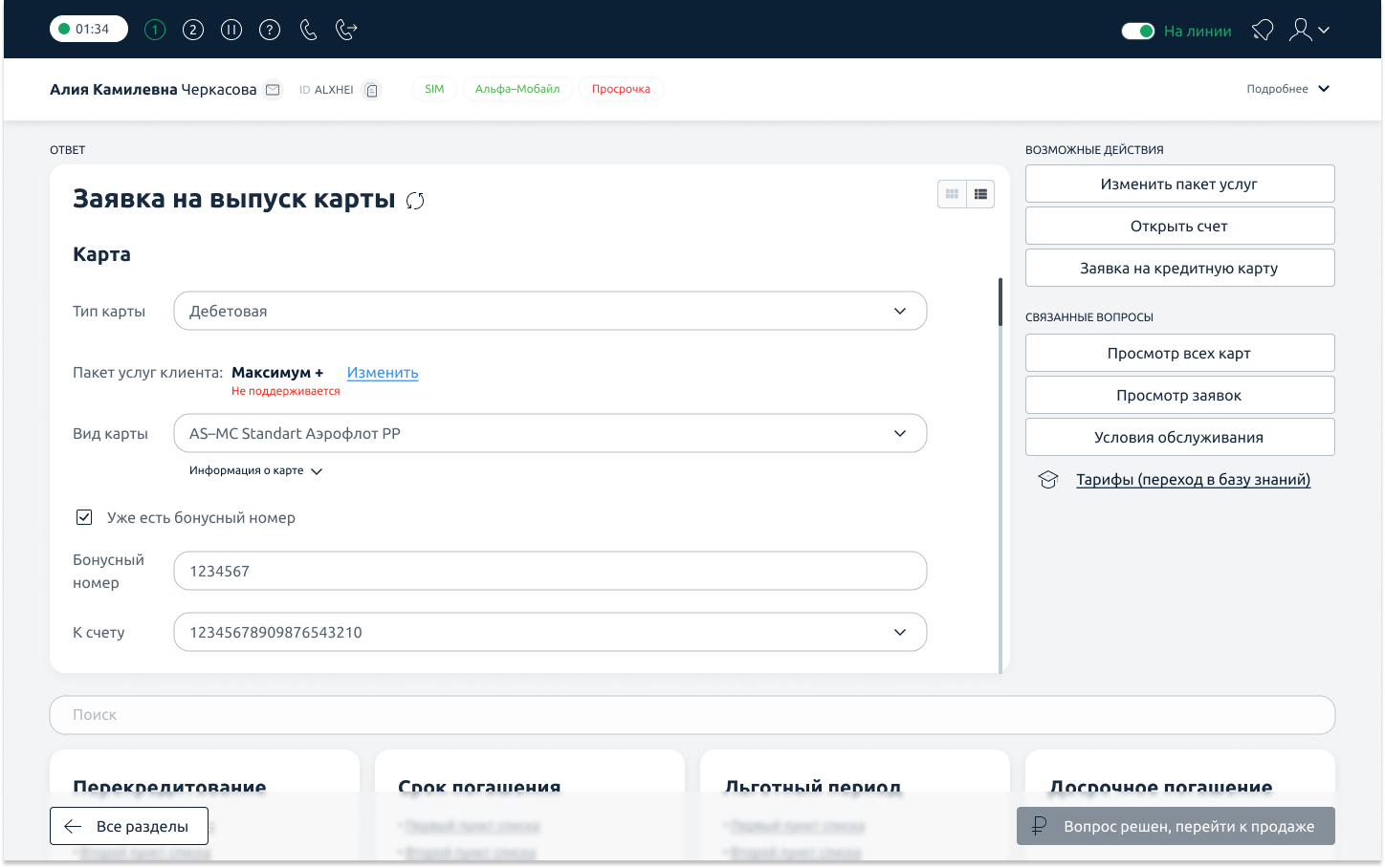Image resolution: width=1385 pixels, height=868 pixels.
Task: Switch to list view icon
Action: point(980,194)
